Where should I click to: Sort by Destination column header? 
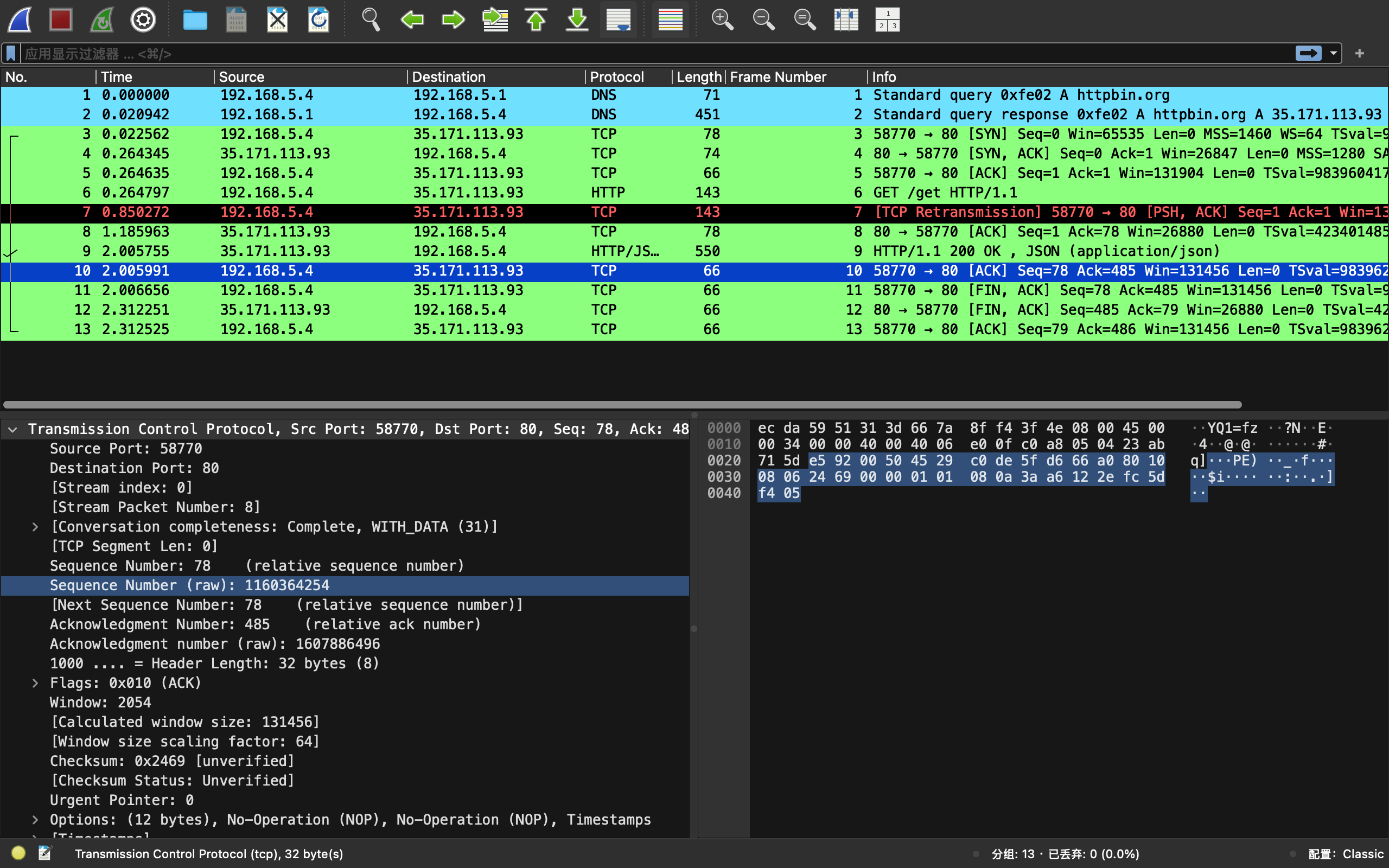click(496, 77)
